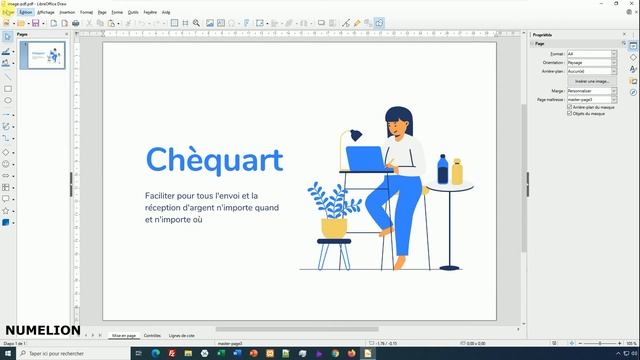Open the sidebar Shapes deck icon
This screenshot has height=360, width=640.
(x=633, y=58)
